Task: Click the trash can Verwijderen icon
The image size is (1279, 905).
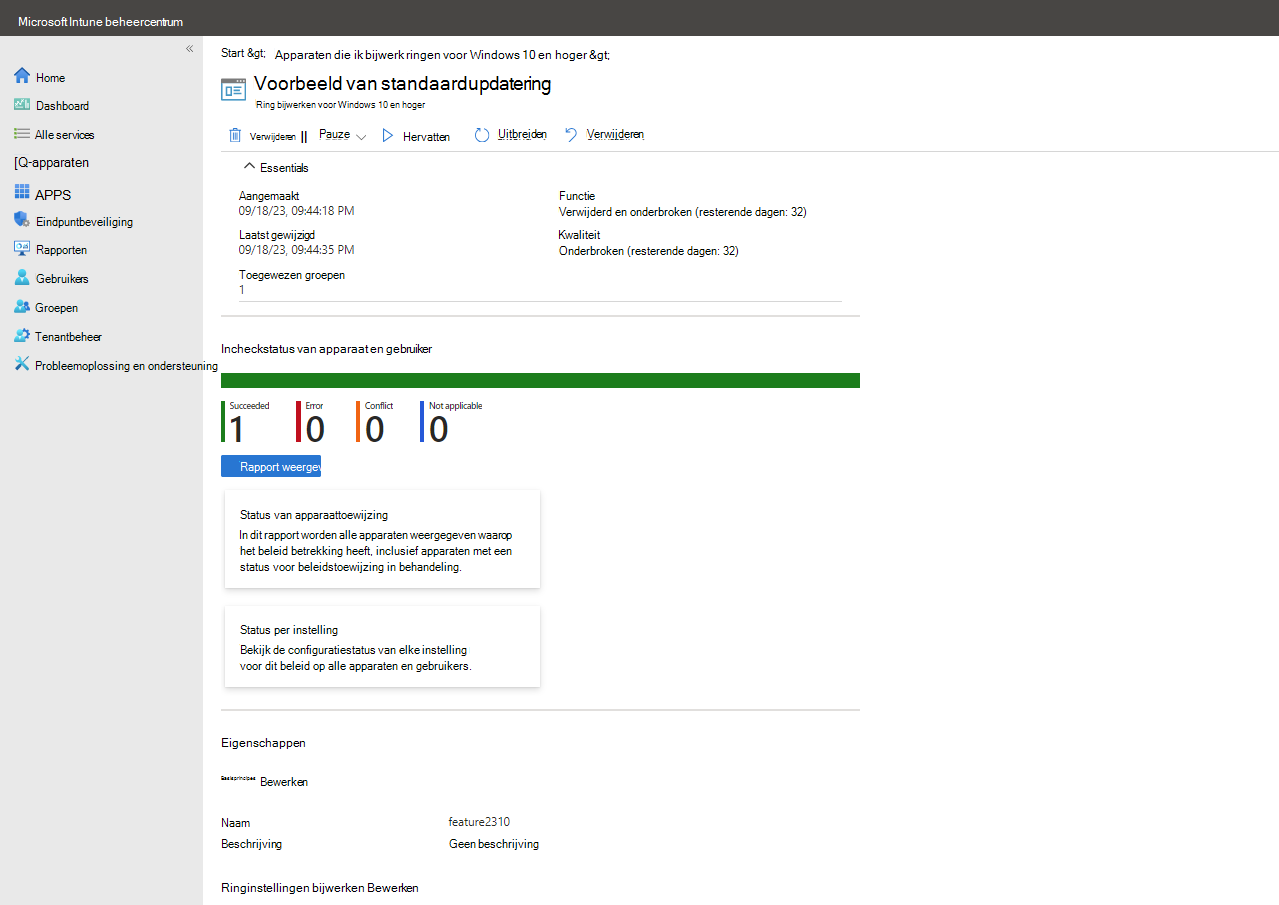Action: (235, 136)
